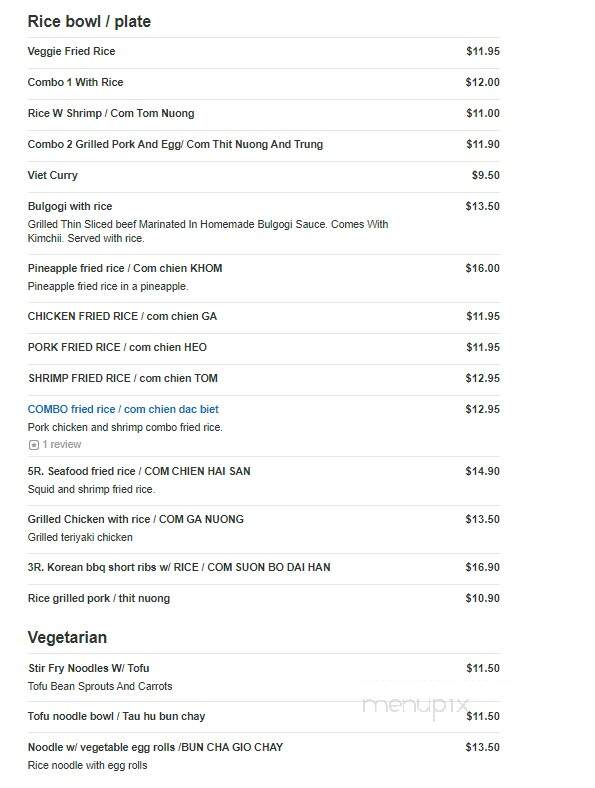Click the menupix watermark logo

[x=415, y=706]
